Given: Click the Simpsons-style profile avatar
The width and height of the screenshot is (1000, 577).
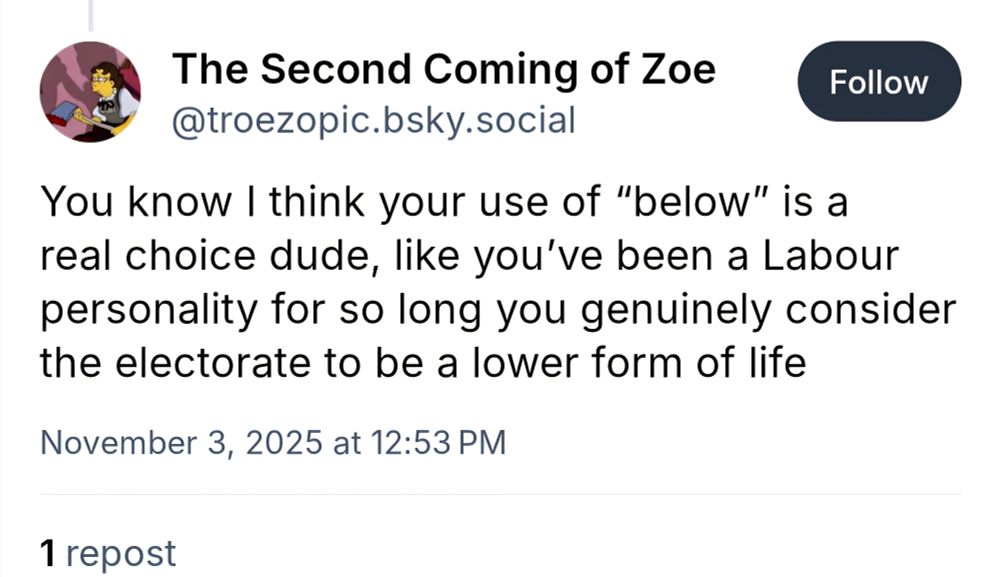Looking at the screenshot, I should (90, 90).
